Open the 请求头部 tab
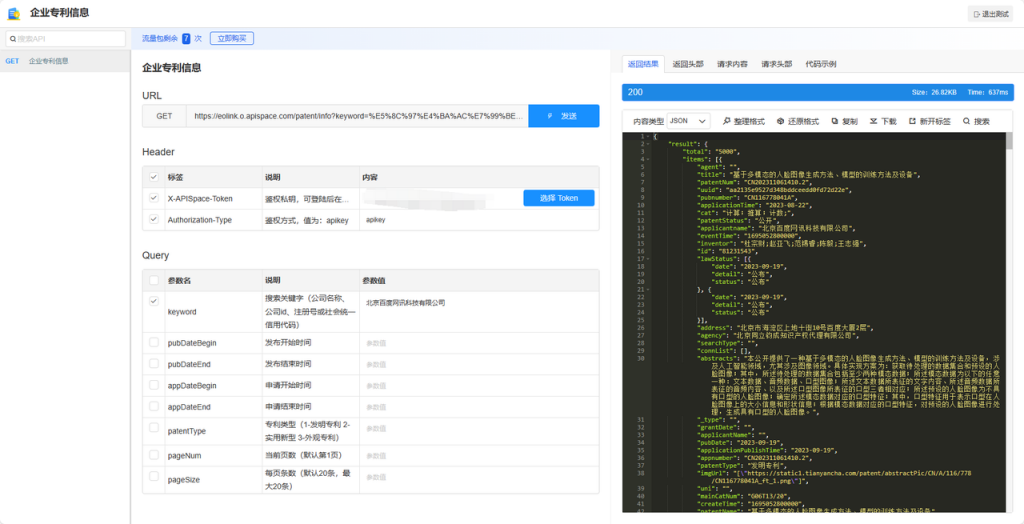 click(776, 64)
